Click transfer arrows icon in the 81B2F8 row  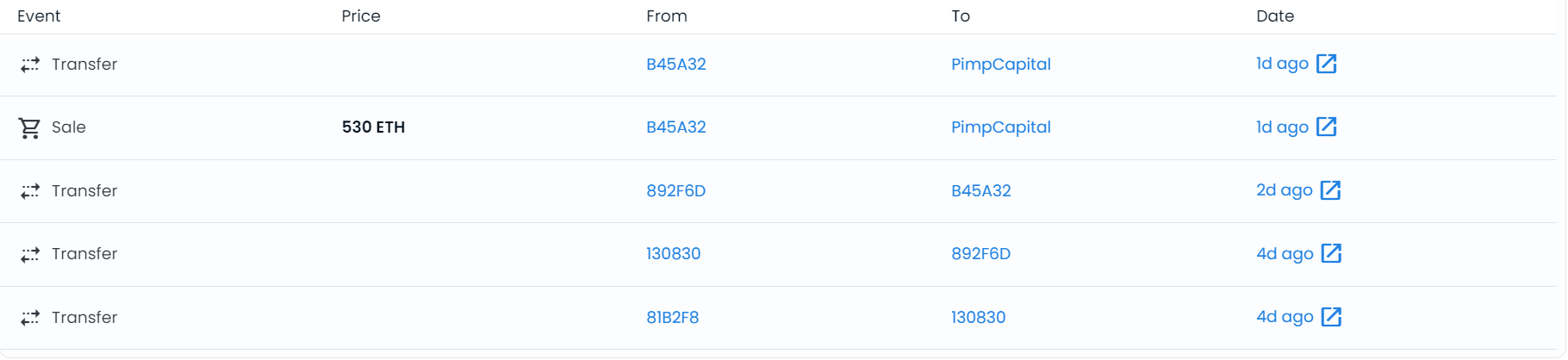point(30,318)
